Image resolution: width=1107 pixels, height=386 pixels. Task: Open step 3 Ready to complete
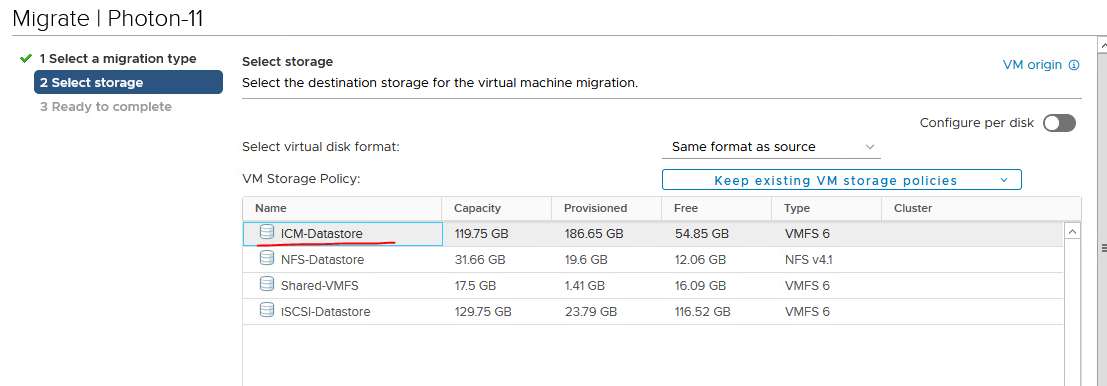click(105, 107)
